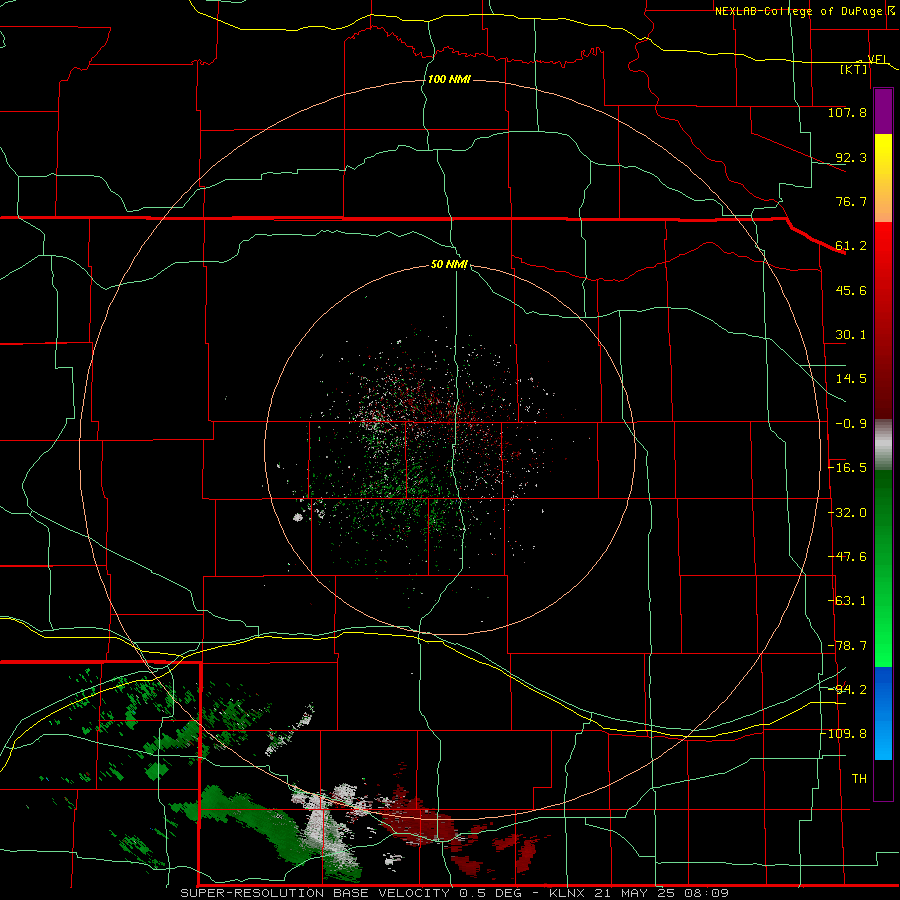Click the 61.2 scale value

(x=851, y=246)
